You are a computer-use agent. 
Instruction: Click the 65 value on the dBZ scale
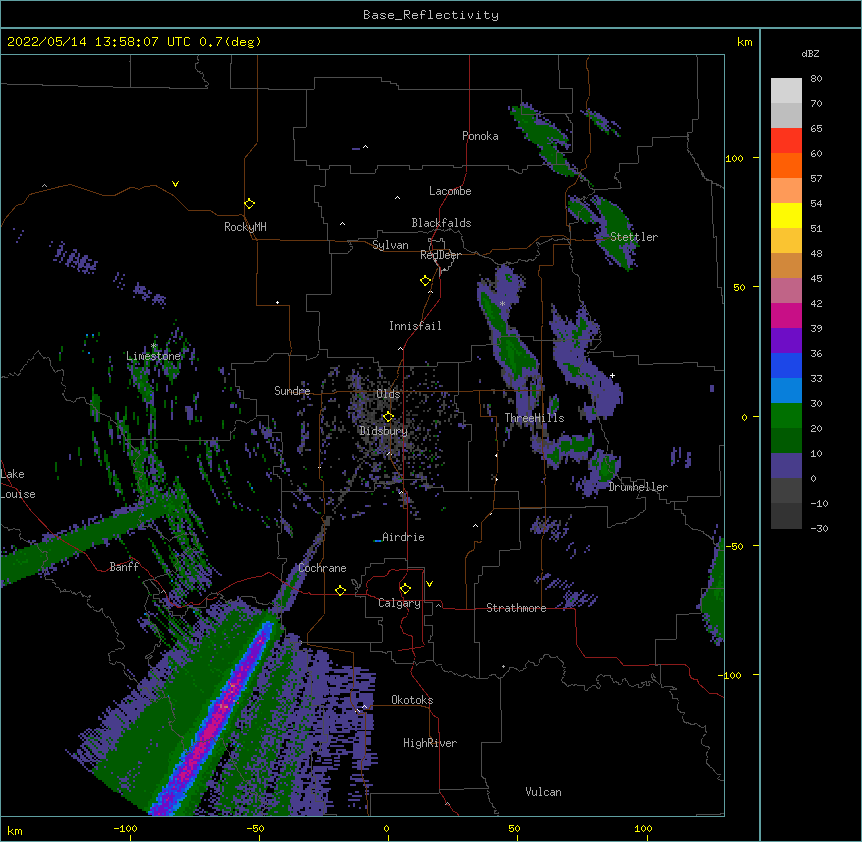pyautogui.click(x=816, y=129)
